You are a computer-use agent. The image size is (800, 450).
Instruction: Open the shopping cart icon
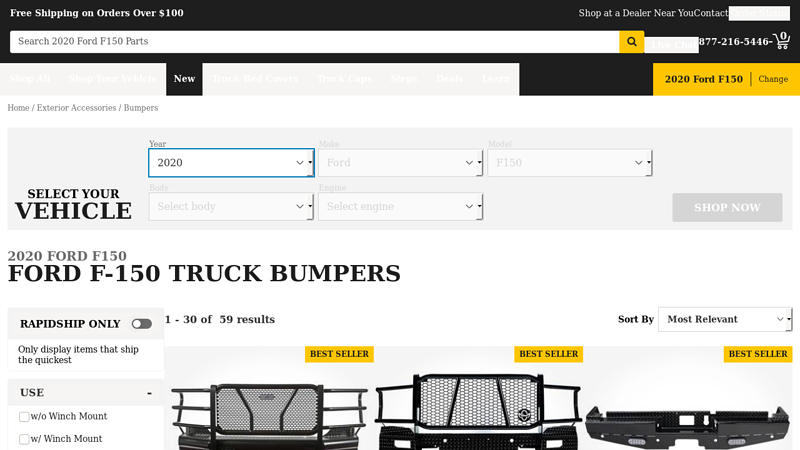pos(782,41)
